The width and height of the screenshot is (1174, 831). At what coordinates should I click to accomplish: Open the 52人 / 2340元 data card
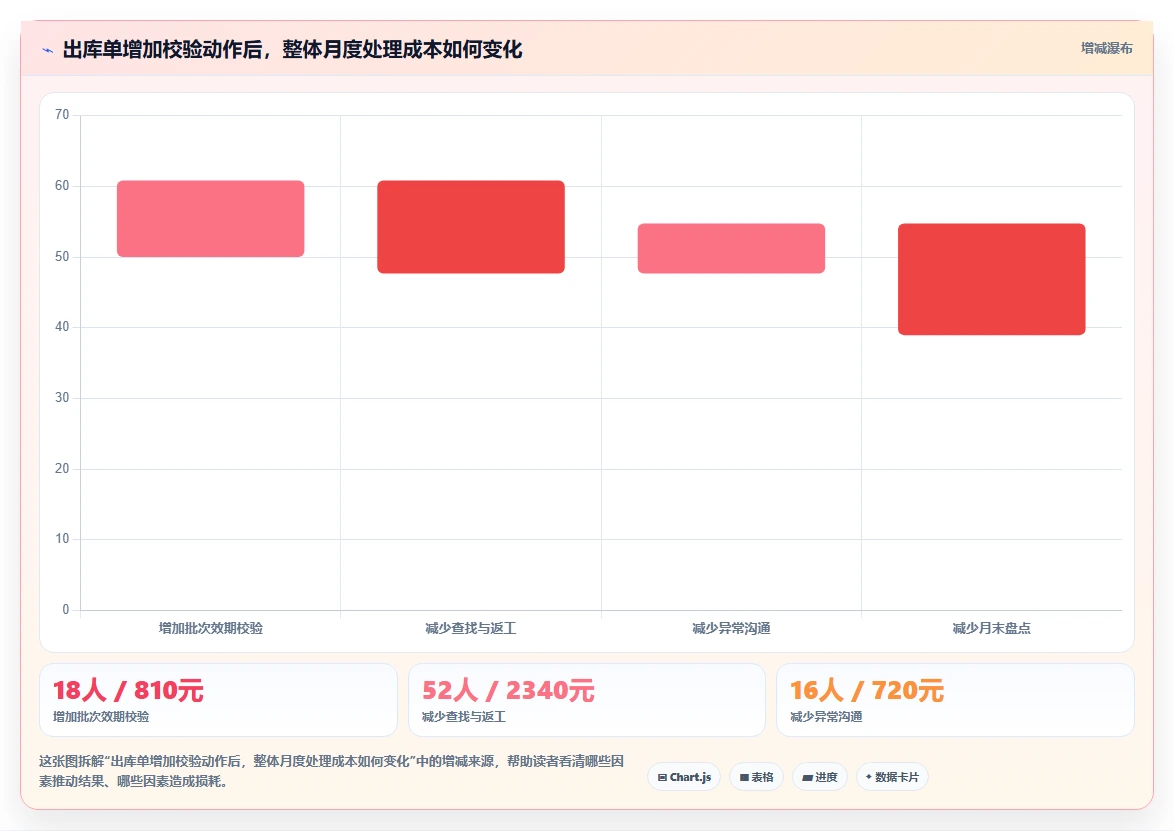(x=587, y=700)
